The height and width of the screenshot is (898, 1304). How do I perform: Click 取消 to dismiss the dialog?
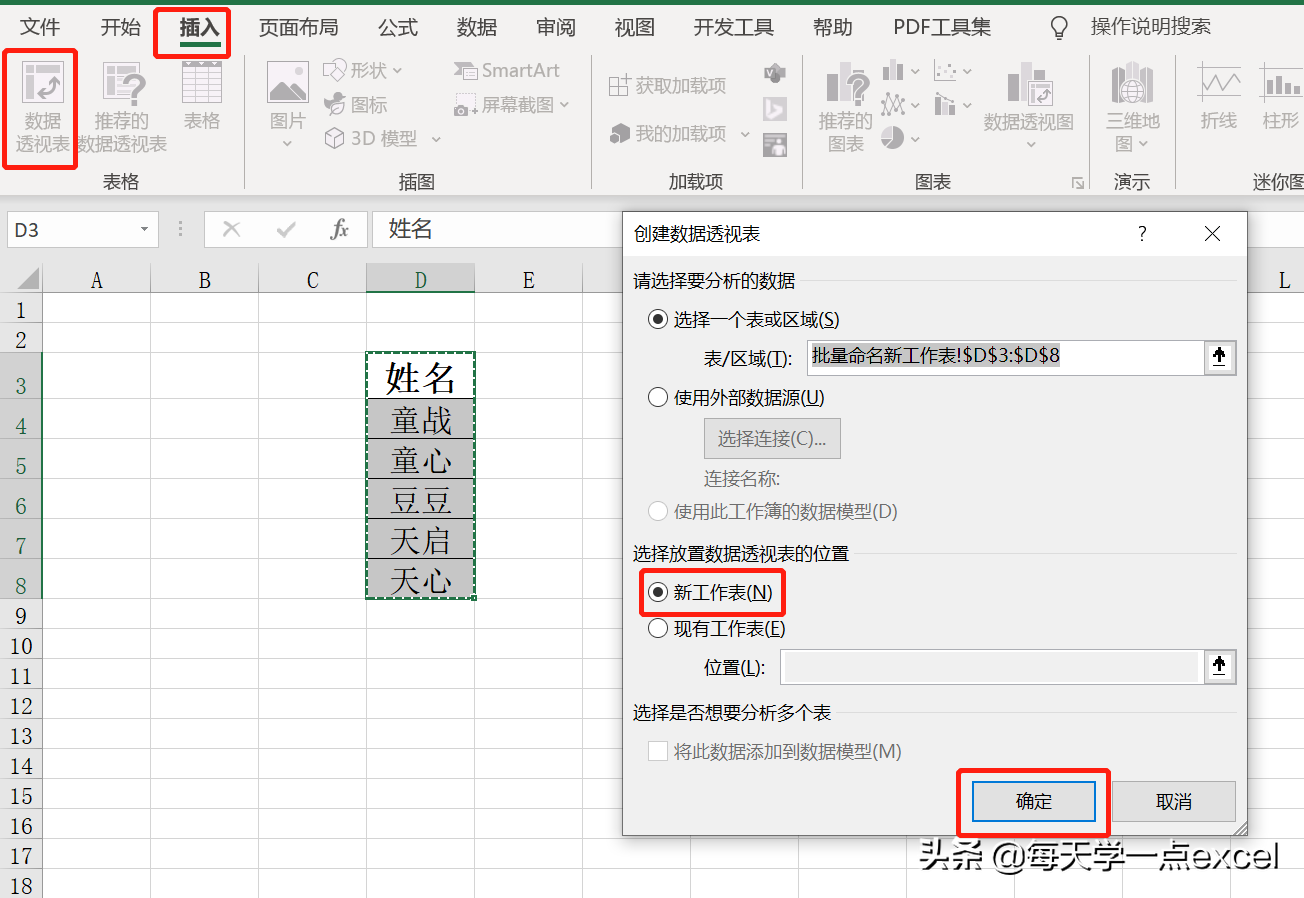point(1174,802)
